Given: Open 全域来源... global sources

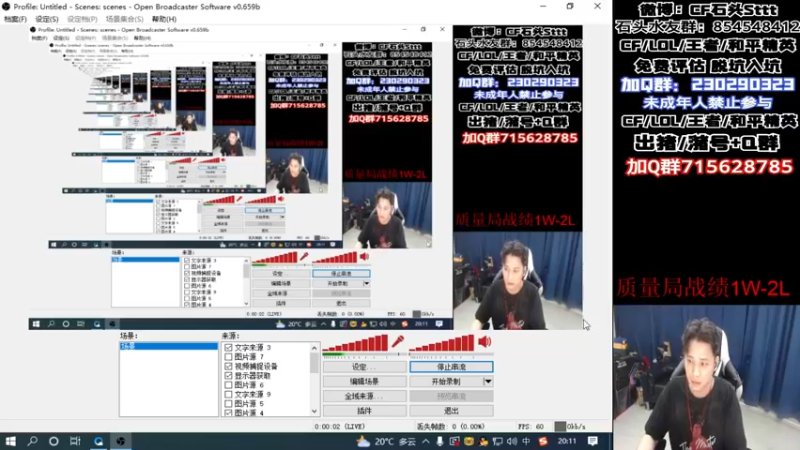Looking at the screenshot, I should click(364, 396).
